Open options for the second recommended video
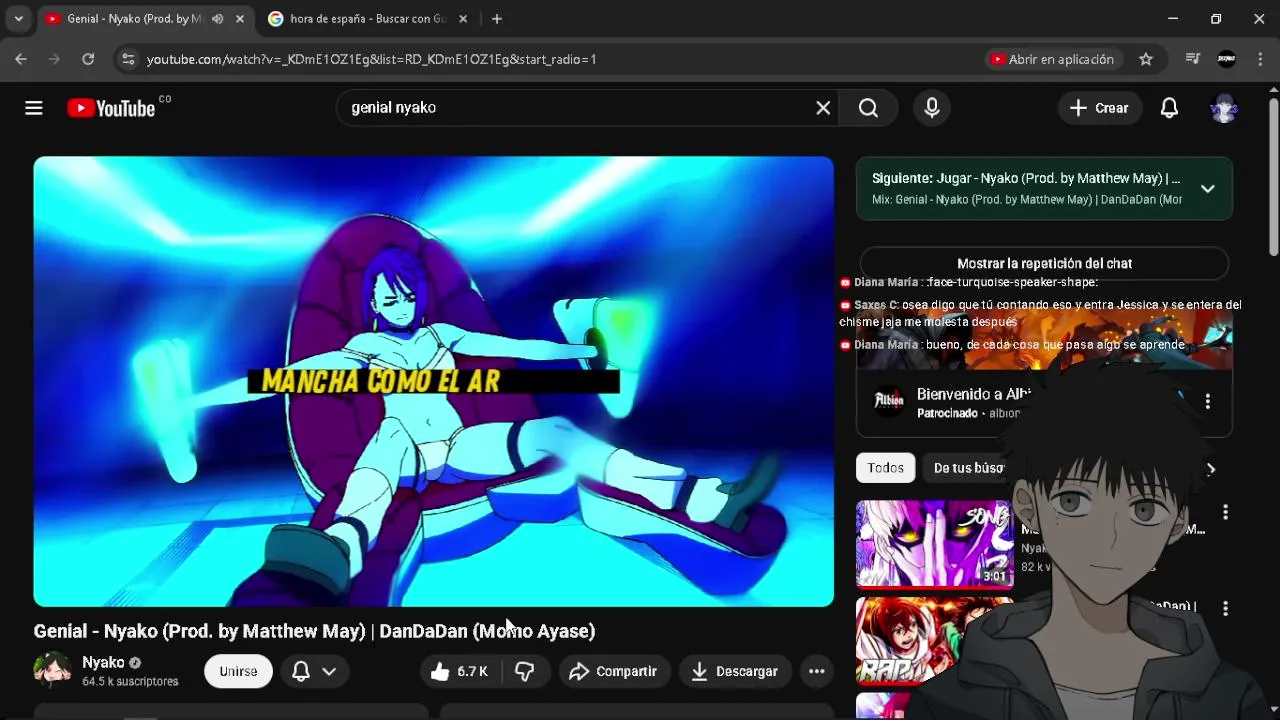This screenshot has height=720, width=1280. pyautogui.click(x=1225, y=608)
